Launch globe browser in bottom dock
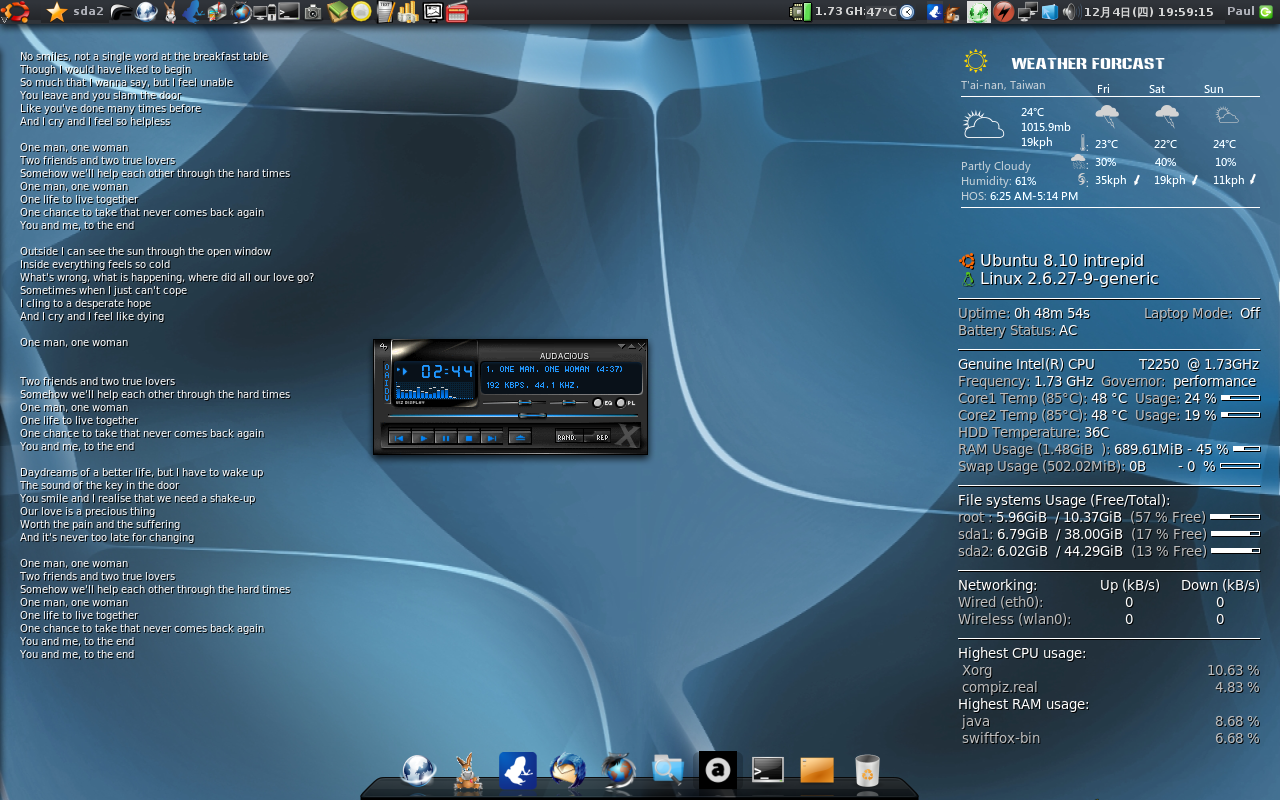The image size is (1280, 800). pyautogui.click(x=418, y=770)
